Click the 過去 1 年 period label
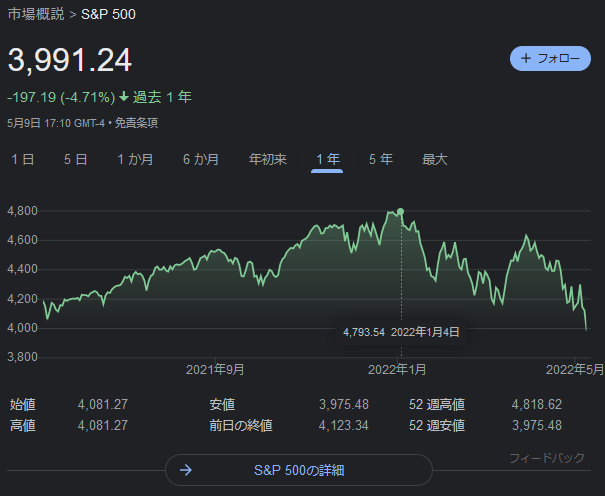The height and width of the screenshot is (496, 605). tap(162, 97)
